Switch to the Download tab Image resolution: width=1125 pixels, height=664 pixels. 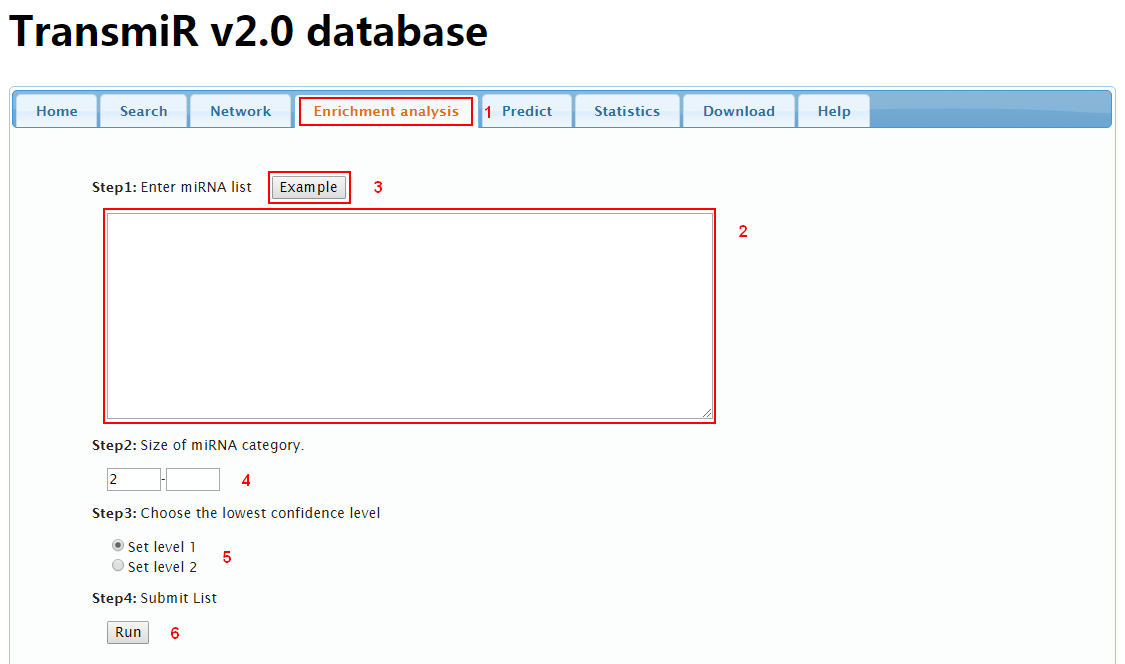pos(739,111)
